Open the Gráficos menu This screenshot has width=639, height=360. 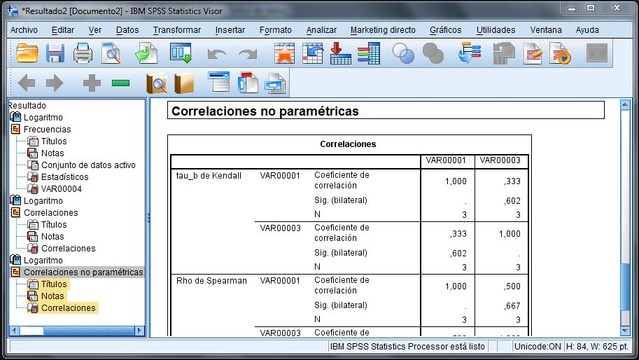[x=445, y=30]
